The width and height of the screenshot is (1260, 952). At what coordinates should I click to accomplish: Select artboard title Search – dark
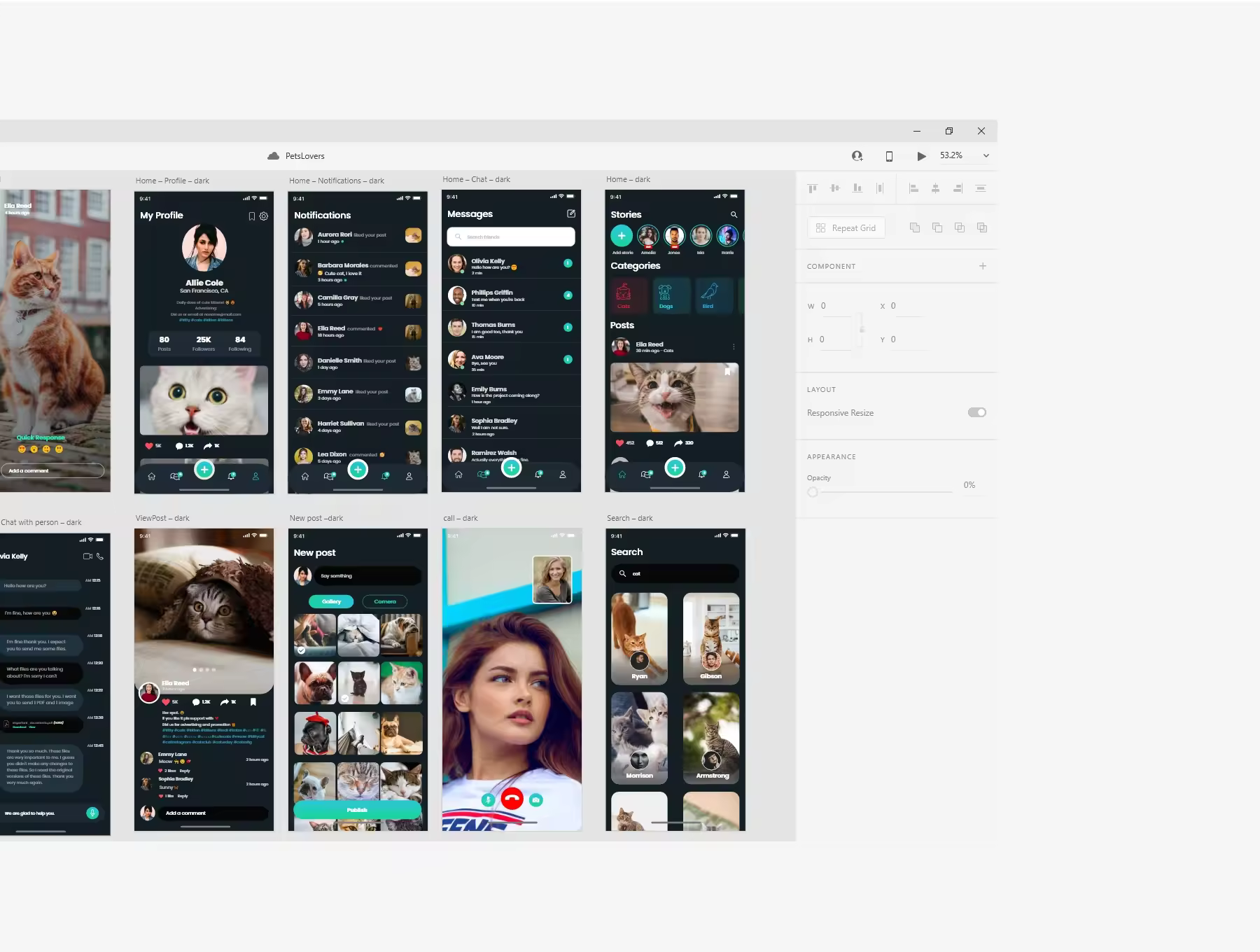630,518
